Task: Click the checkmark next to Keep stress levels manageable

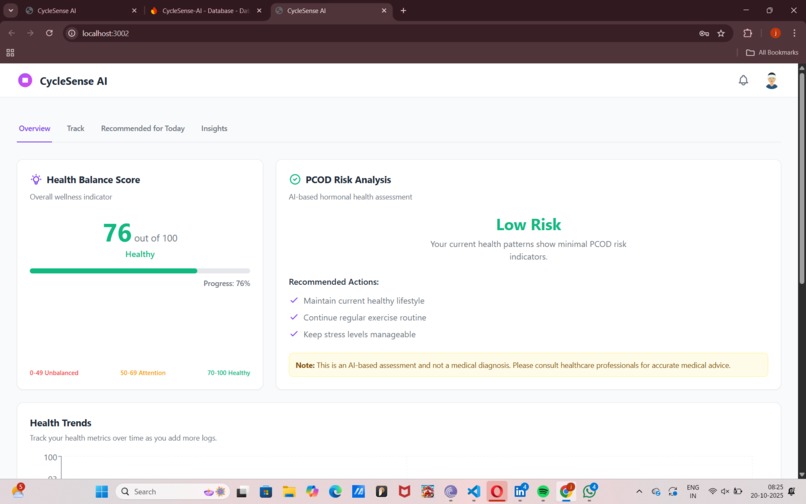Action: point(294,334)
